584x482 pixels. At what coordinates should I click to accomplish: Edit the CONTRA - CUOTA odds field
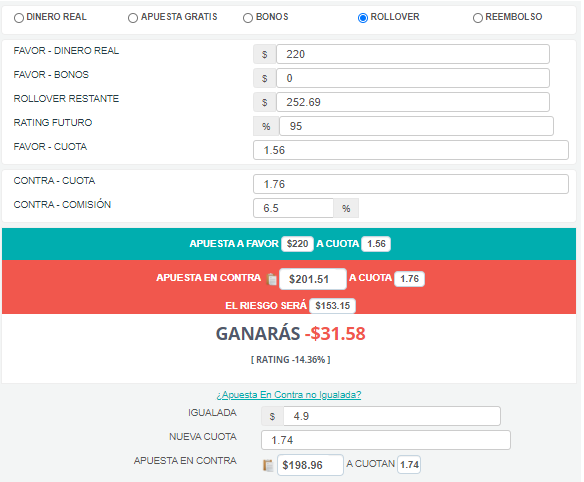pos(411,184)
